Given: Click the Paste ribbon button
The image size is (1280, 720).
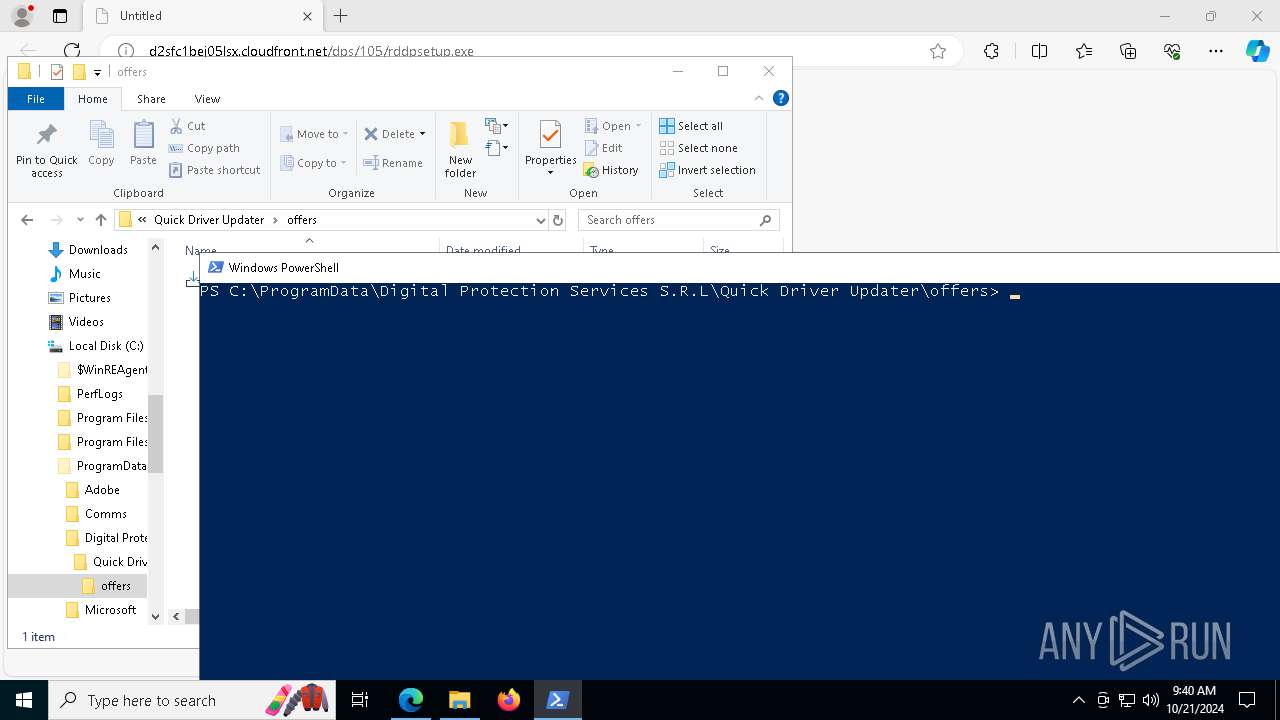Looking at the screenshot, I should point(143,143).
